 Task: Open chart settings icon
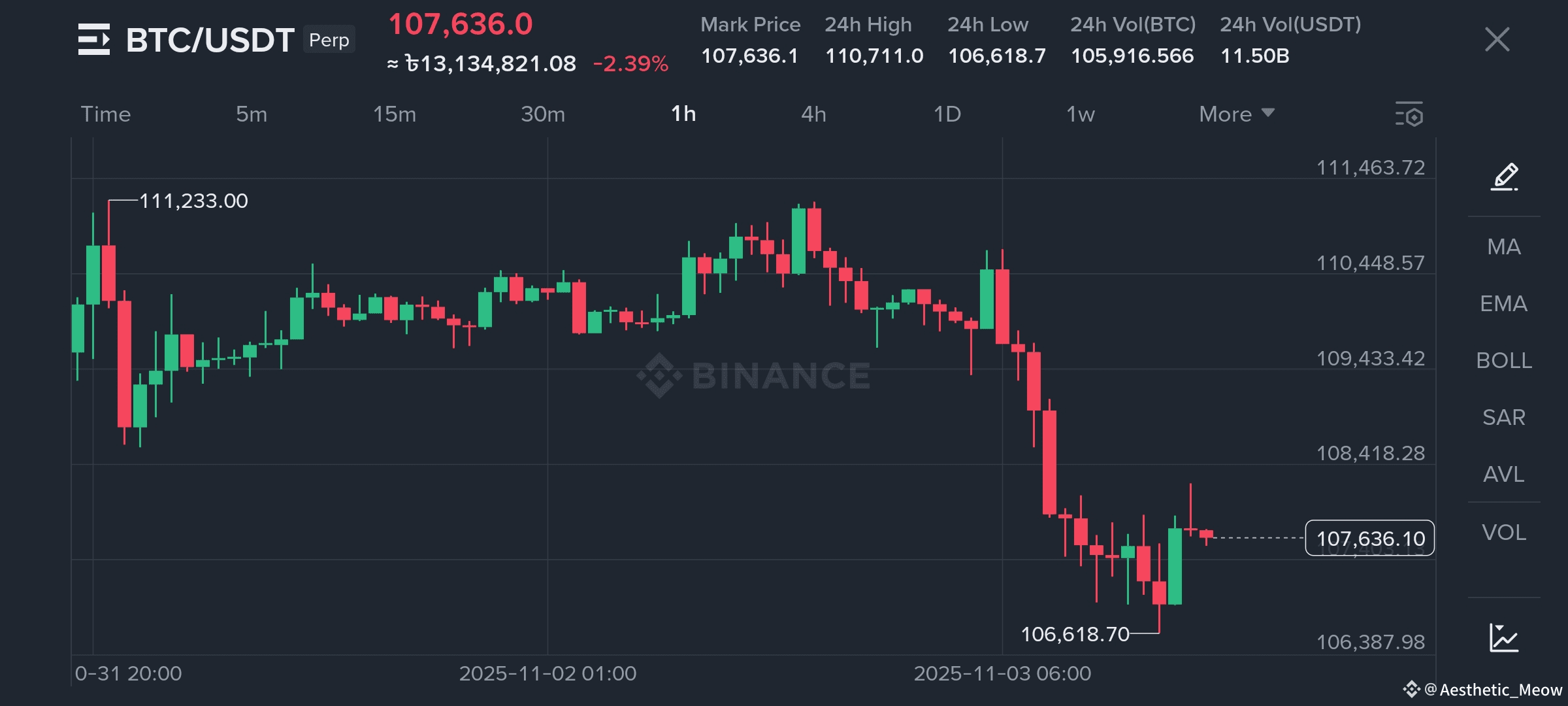(x=1409, y=114)
